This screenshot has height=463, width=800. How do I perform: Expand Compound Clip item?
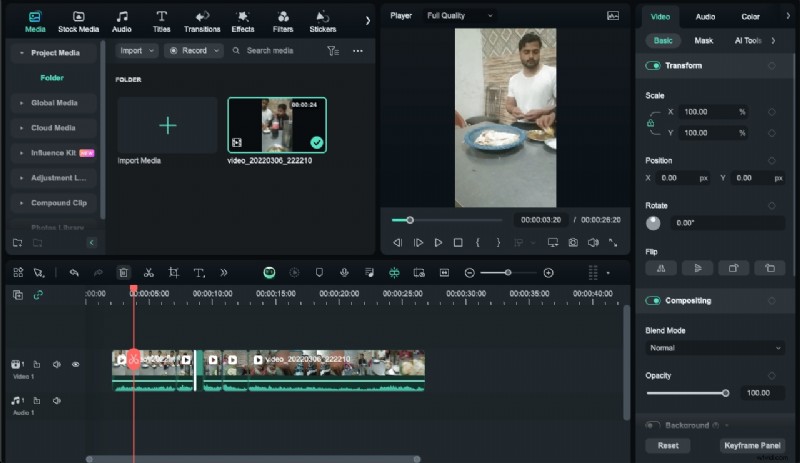(21, 203)
